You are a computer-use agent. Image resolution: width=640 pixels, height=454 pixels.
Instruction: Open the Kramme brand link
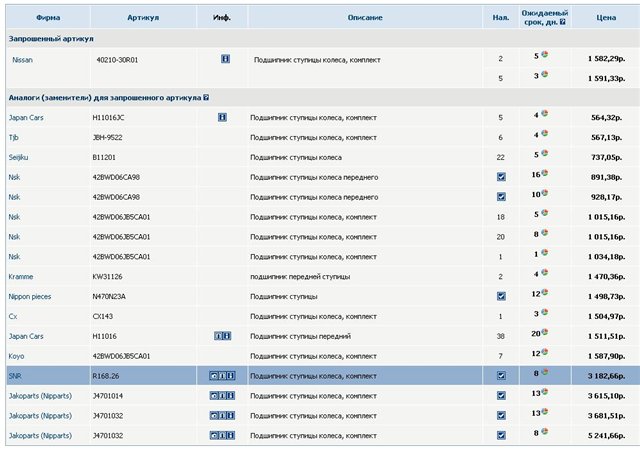click(x=21, y=276)
